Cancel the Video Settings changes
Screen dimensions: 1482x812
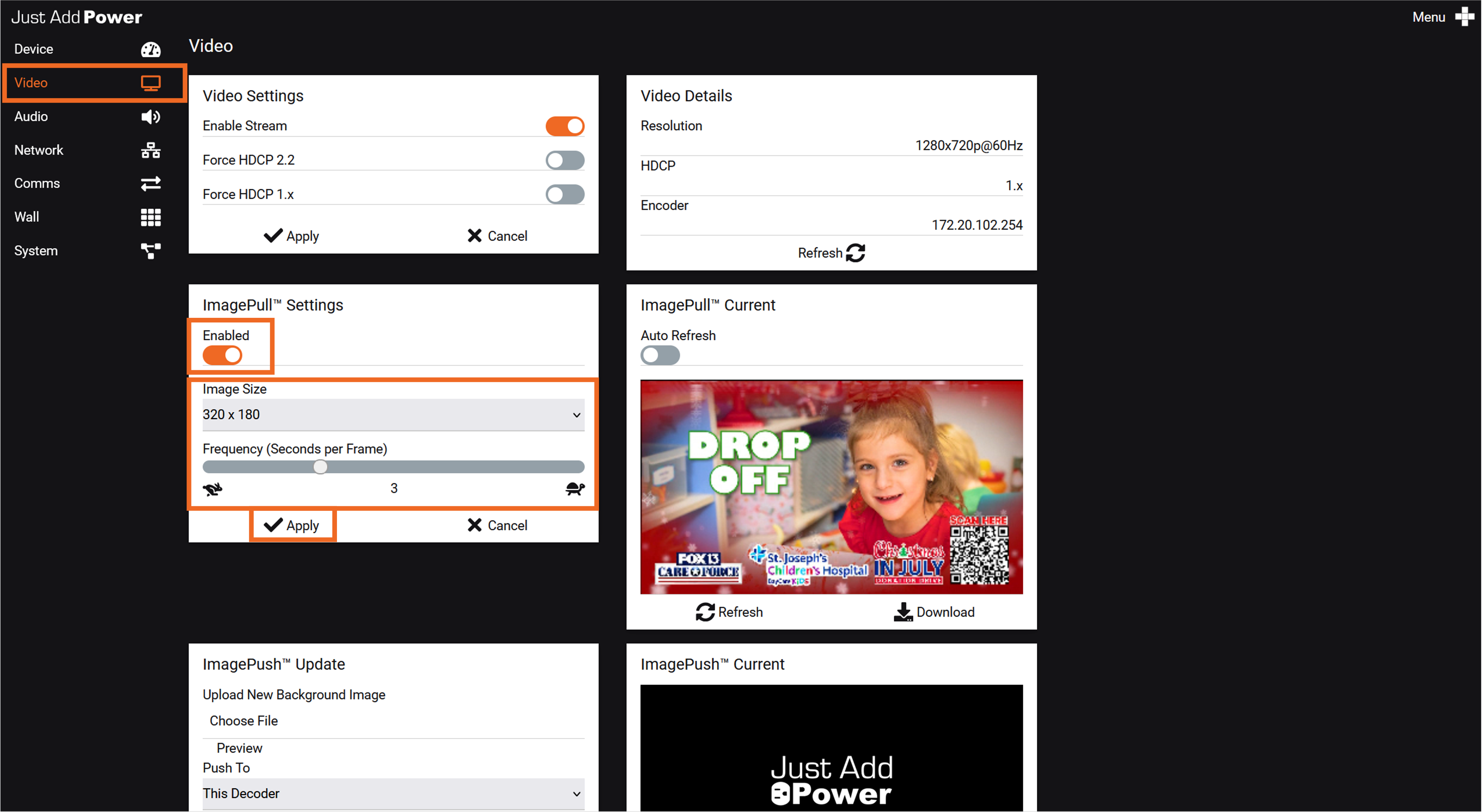pos(497,236)
